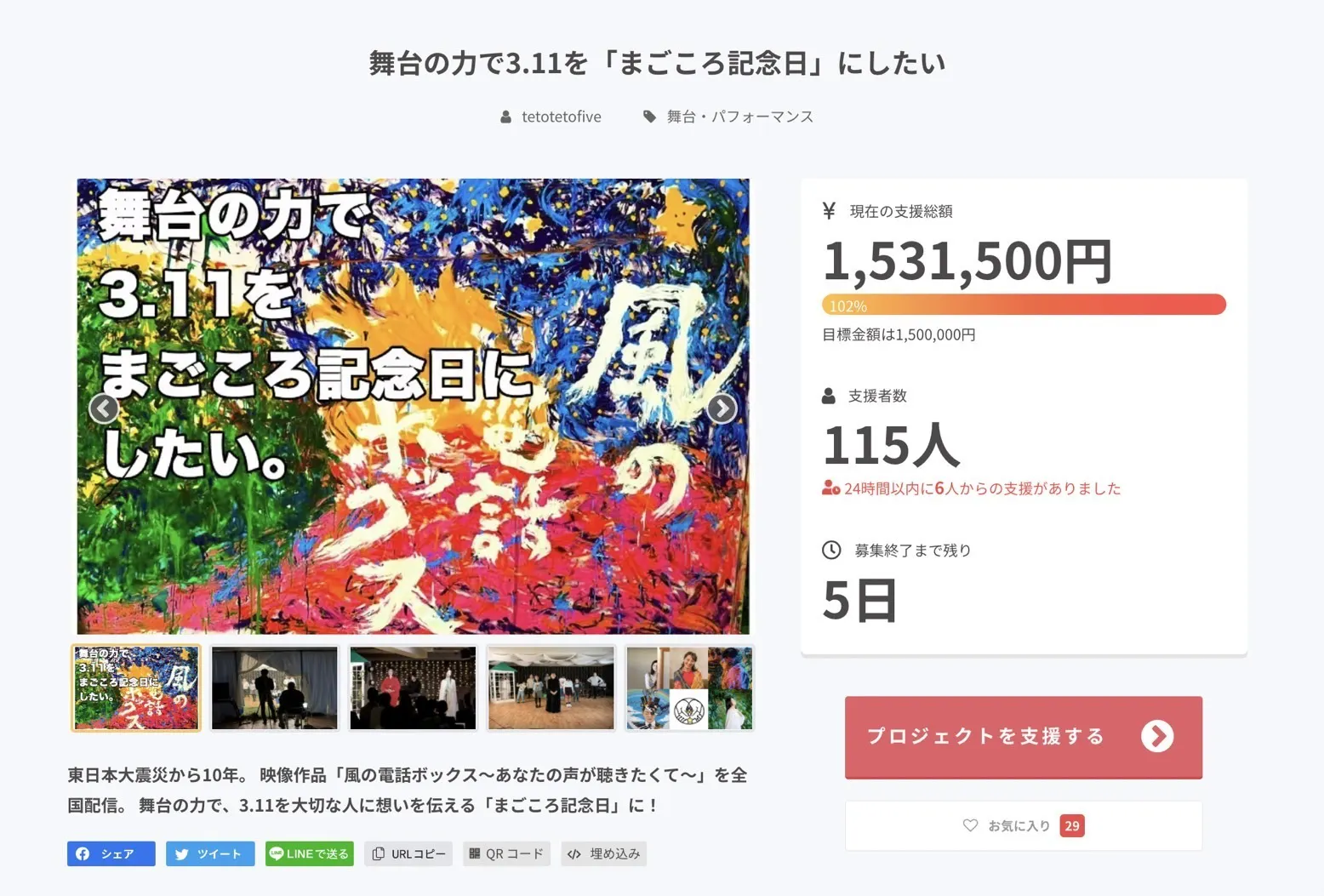This screenshot has width=1324, height=896.
Task: Click the main project cover image
Action: pos(413,407)
